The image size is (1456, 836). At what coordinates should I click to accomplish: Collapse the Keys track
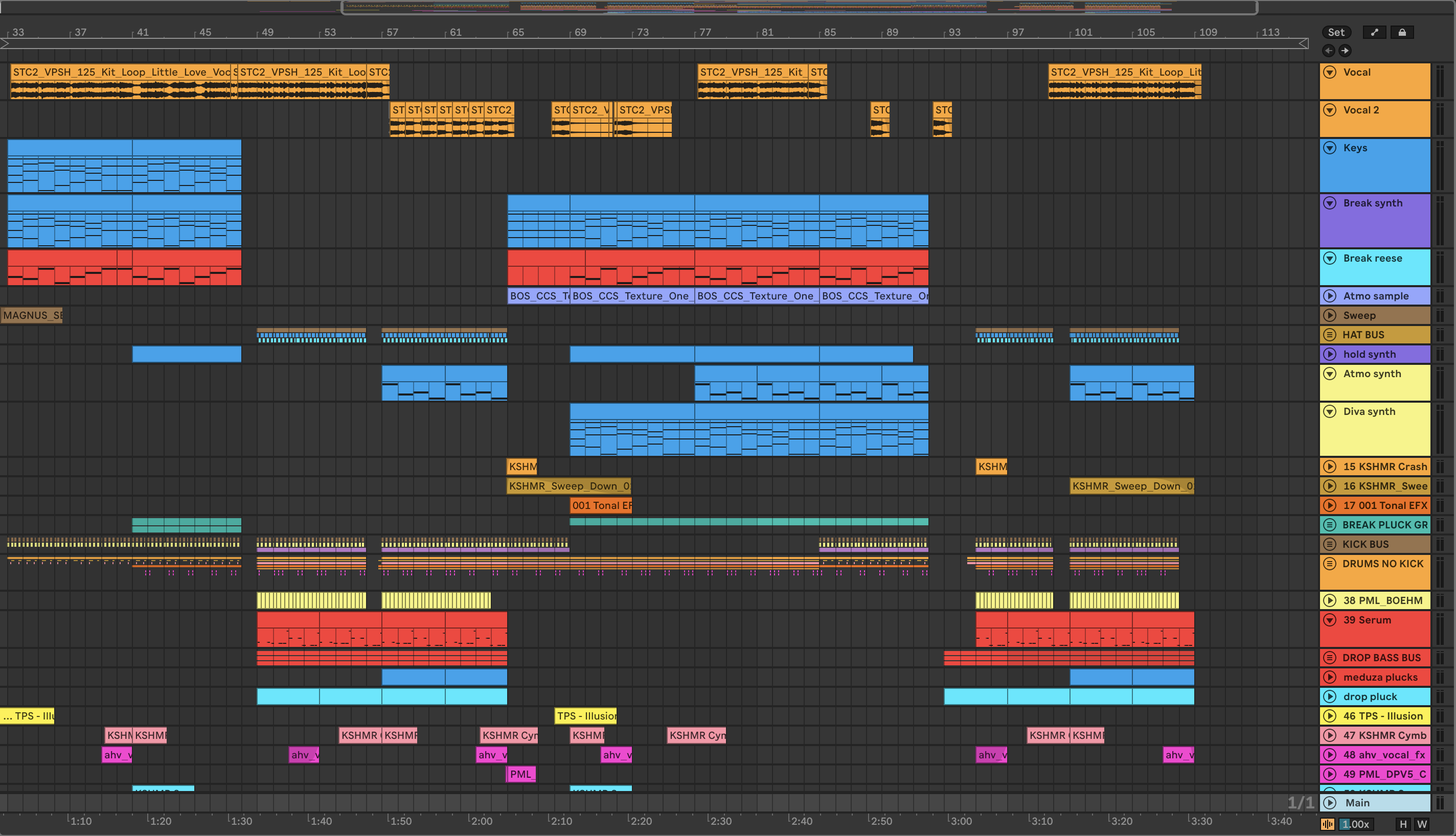(x=1330, y=148)
